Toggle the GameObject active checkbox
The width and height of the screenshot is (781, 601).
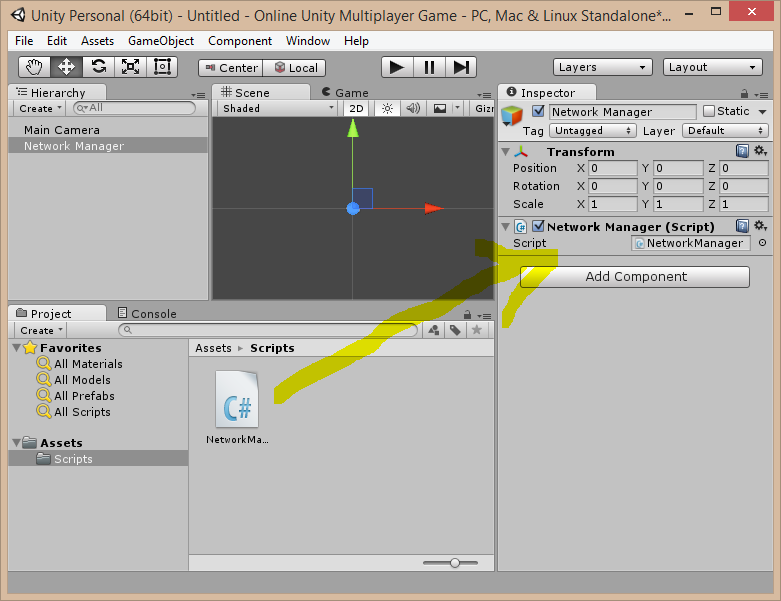click(538, 111)
